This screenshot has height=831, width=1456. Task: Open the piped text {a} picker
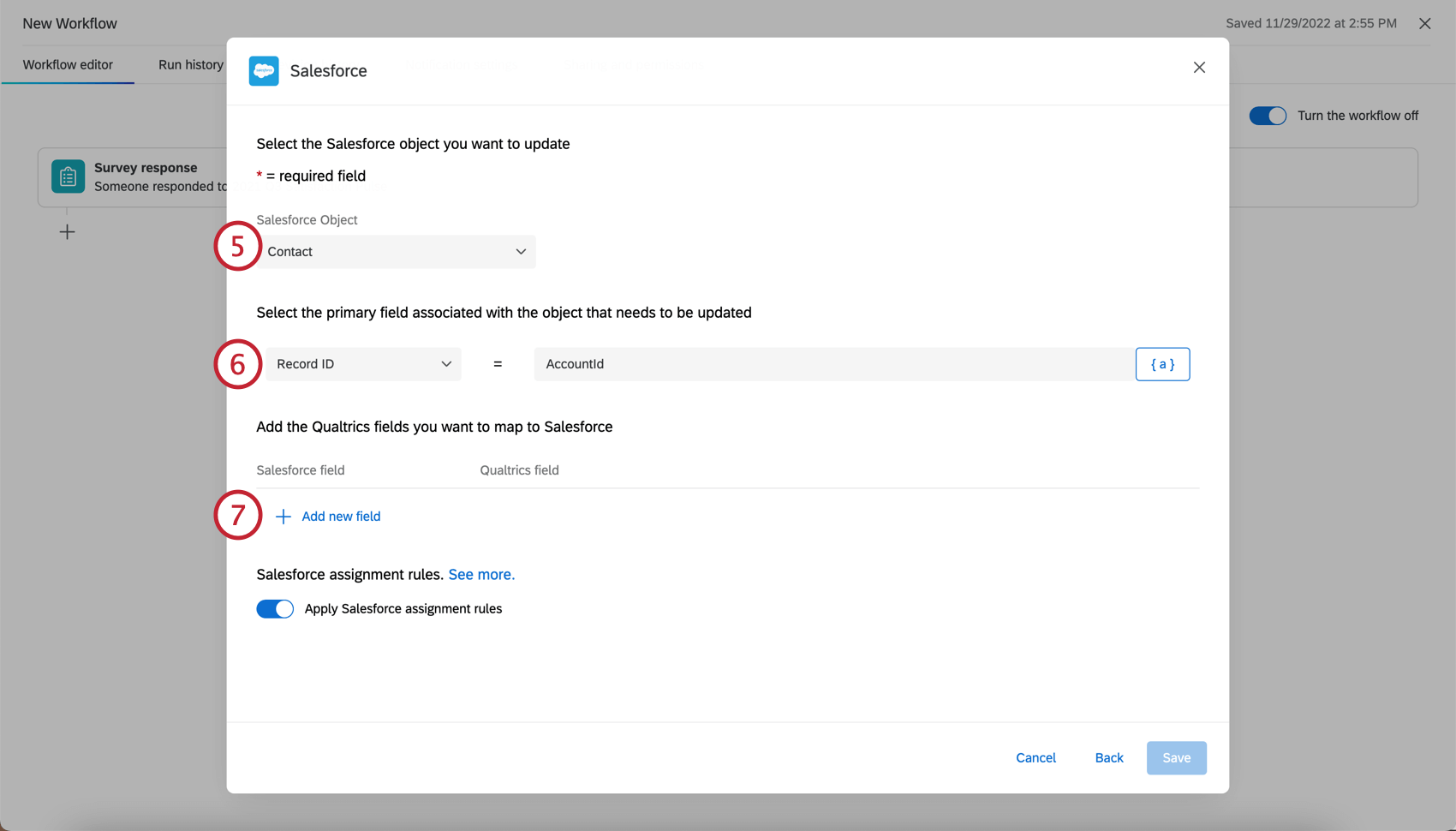(1162, 364)
